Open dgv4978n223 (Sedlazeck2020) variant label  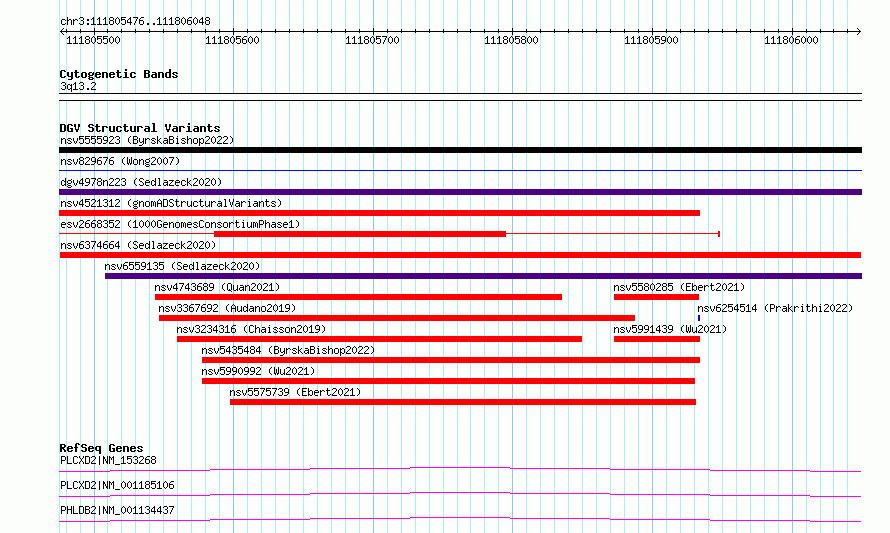(x=141, y=182)
